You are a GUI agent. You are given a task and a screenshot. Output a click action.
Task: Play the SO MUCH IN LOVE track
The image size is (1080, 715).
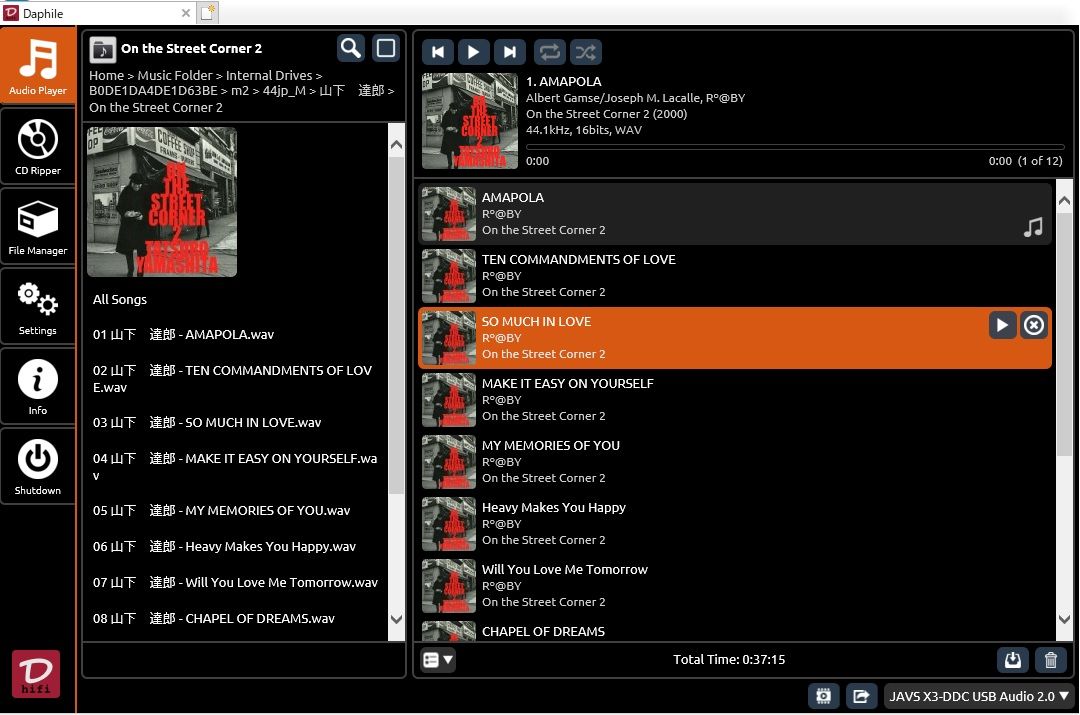tap(1002, 325)
